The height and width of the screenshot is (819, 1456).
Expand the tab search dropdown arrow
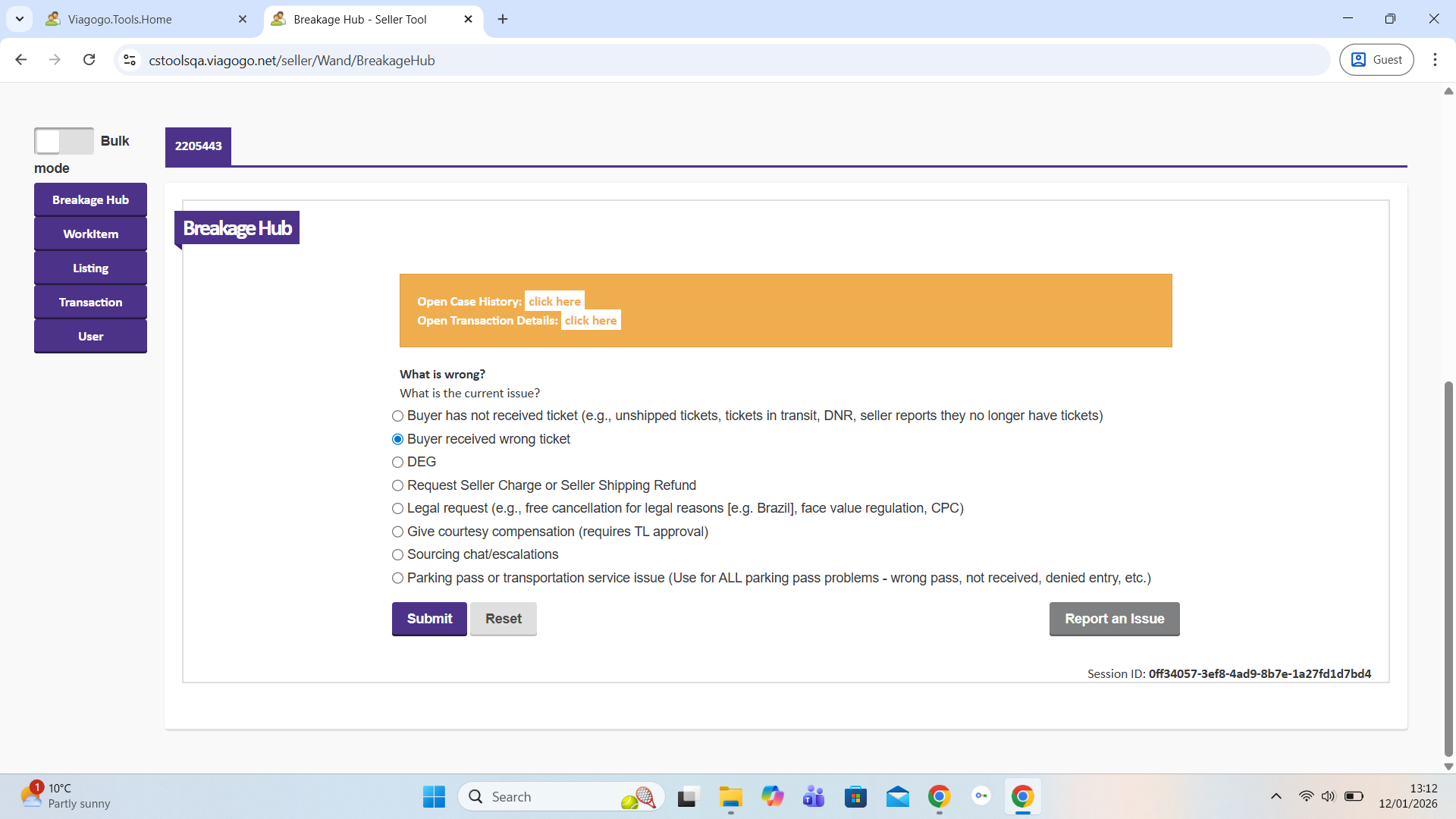pos(20,19)
